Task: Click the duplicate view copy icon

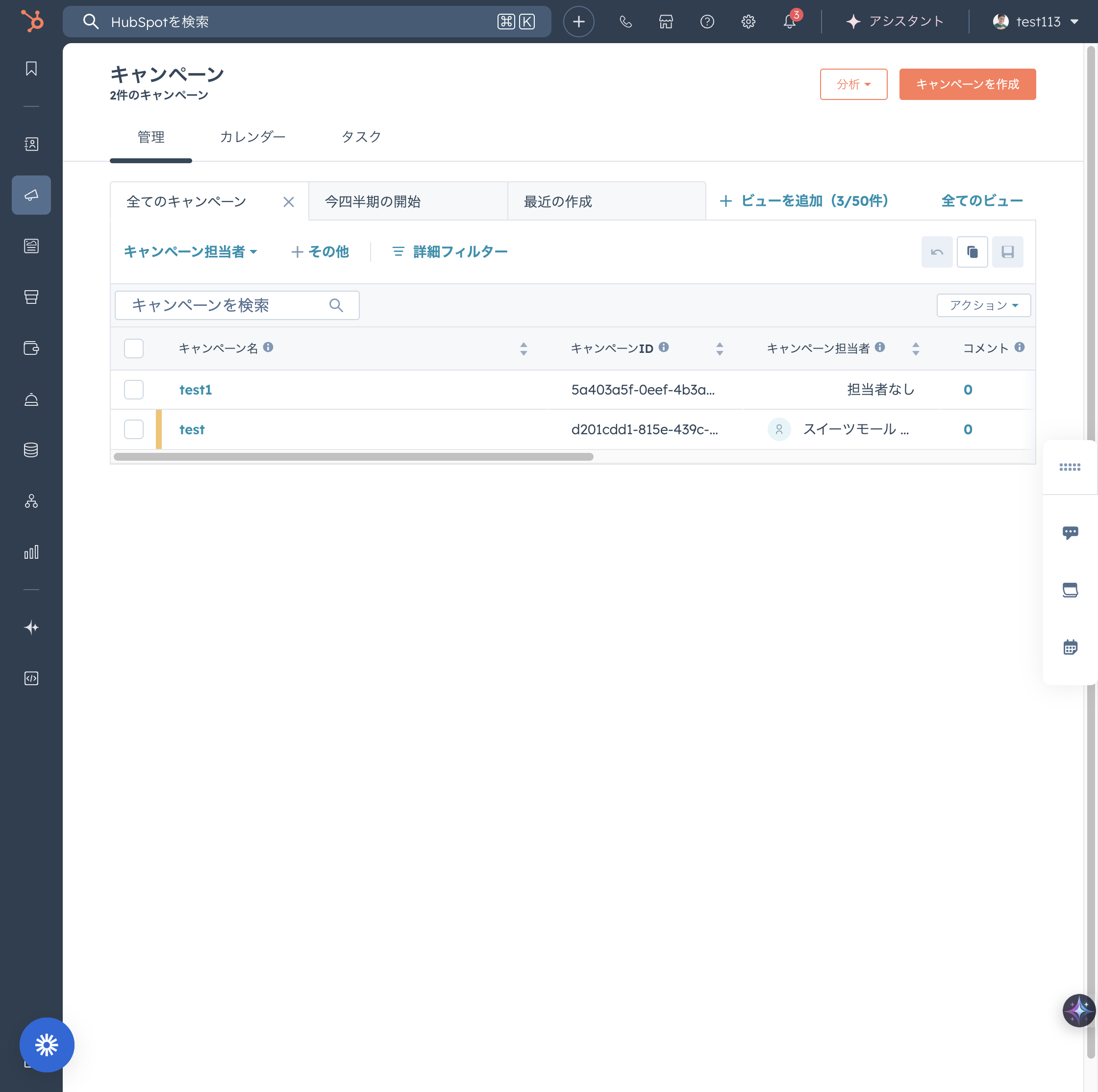Action: pyautogui.click(x=972, y=252)
